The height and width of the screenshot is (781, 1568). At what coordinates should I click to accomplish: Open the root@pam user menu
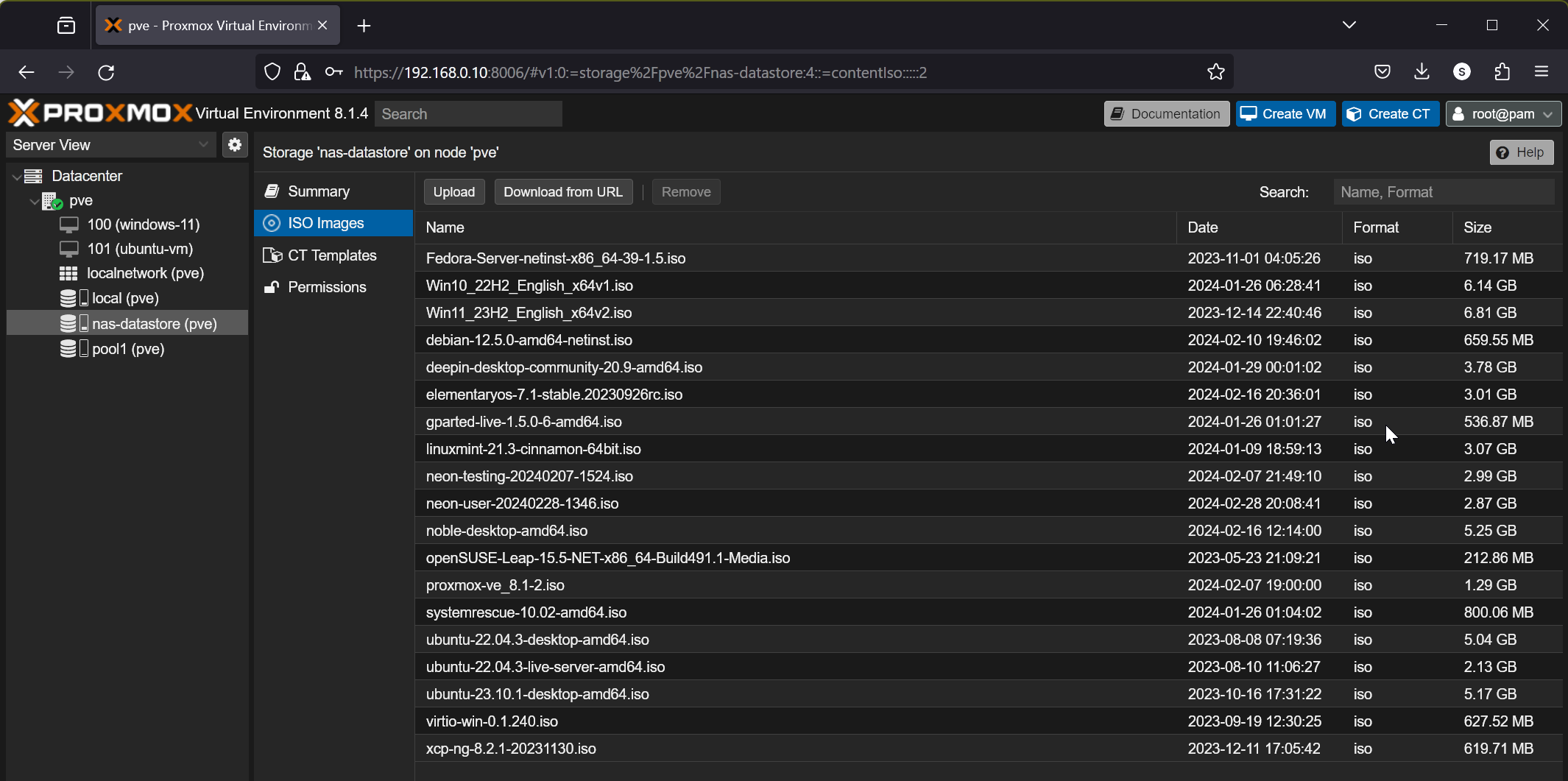coord(1503,114)
